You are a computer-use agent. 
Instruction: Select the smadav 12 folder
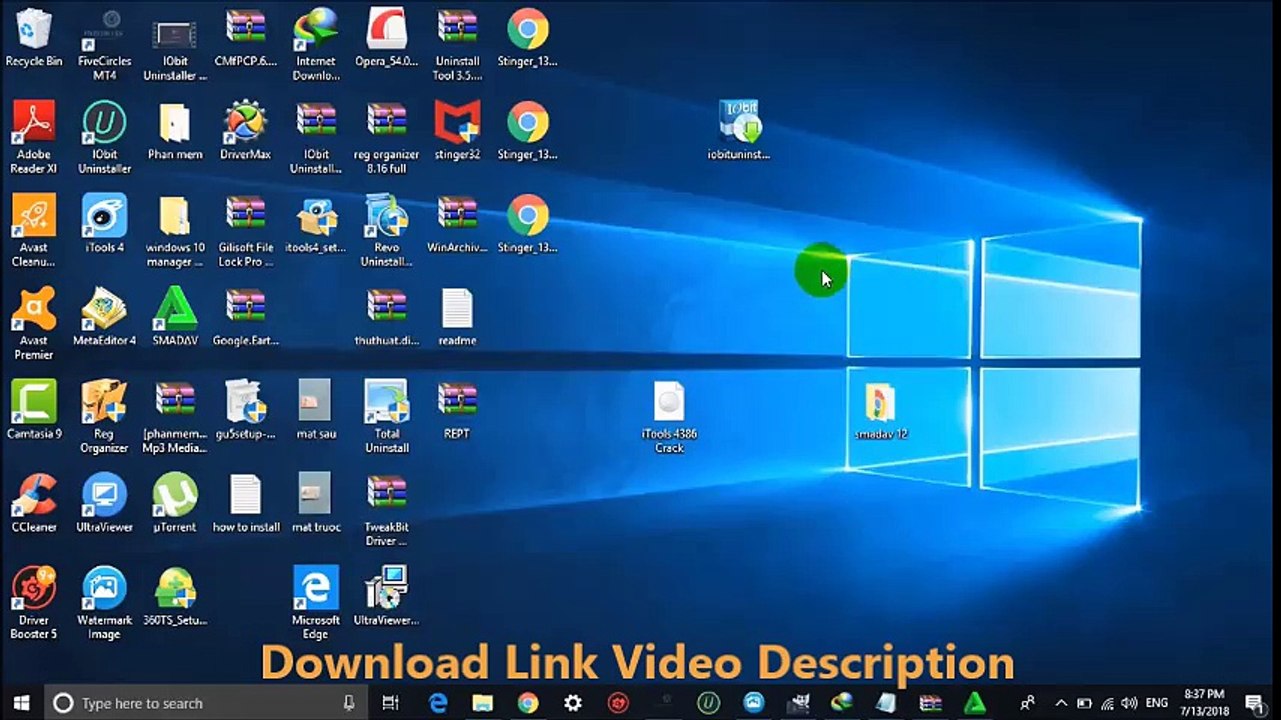click(x=881, y=410)
